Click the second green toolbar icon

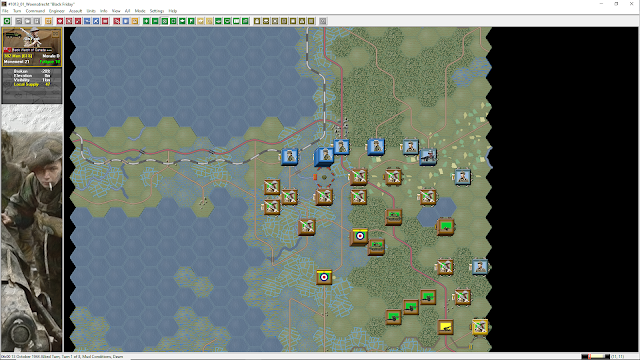pos(155,21)
